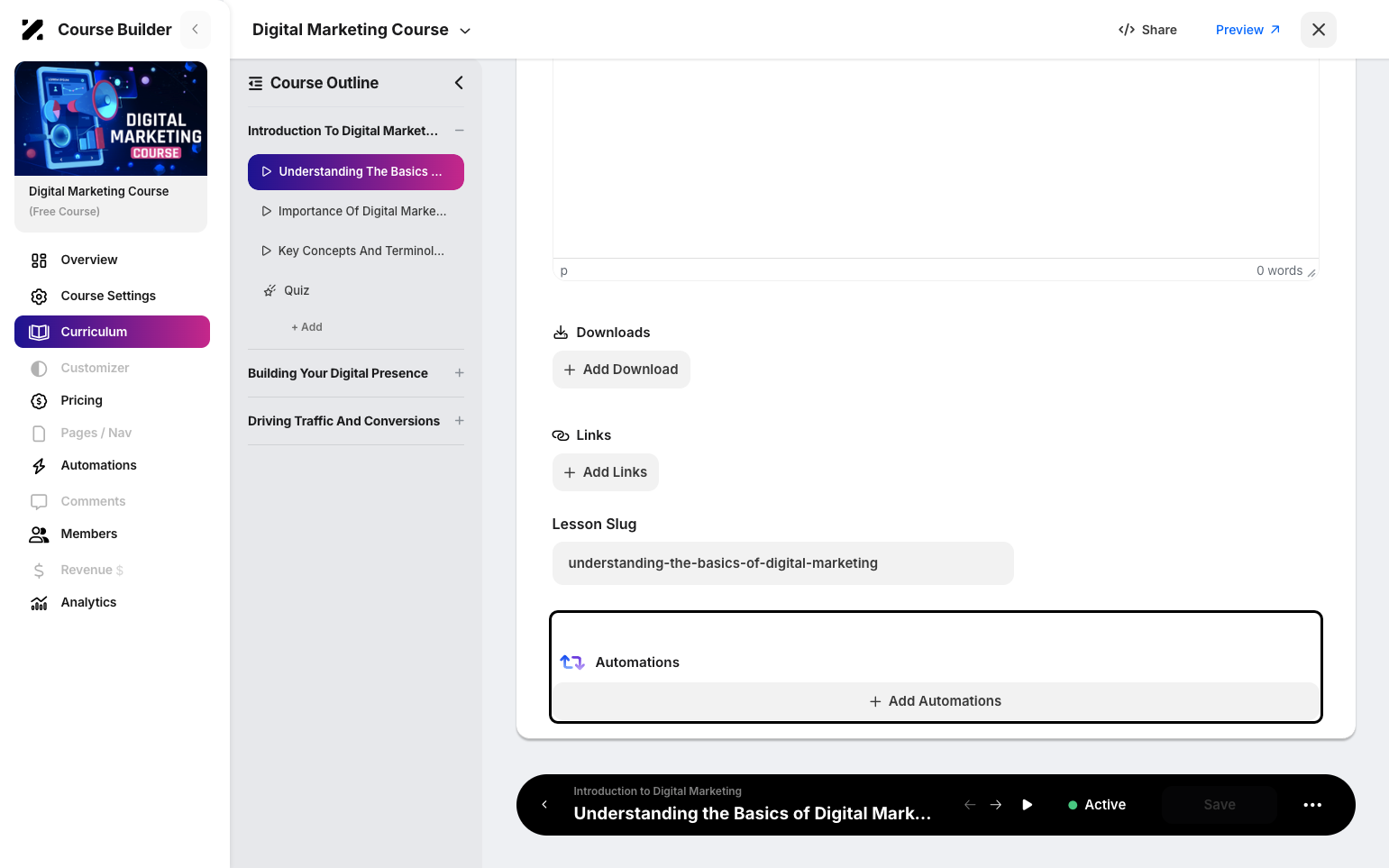Collapse the Introduction To Digital Marketing section
This screenshot has height=868, width=1389.
460,131
